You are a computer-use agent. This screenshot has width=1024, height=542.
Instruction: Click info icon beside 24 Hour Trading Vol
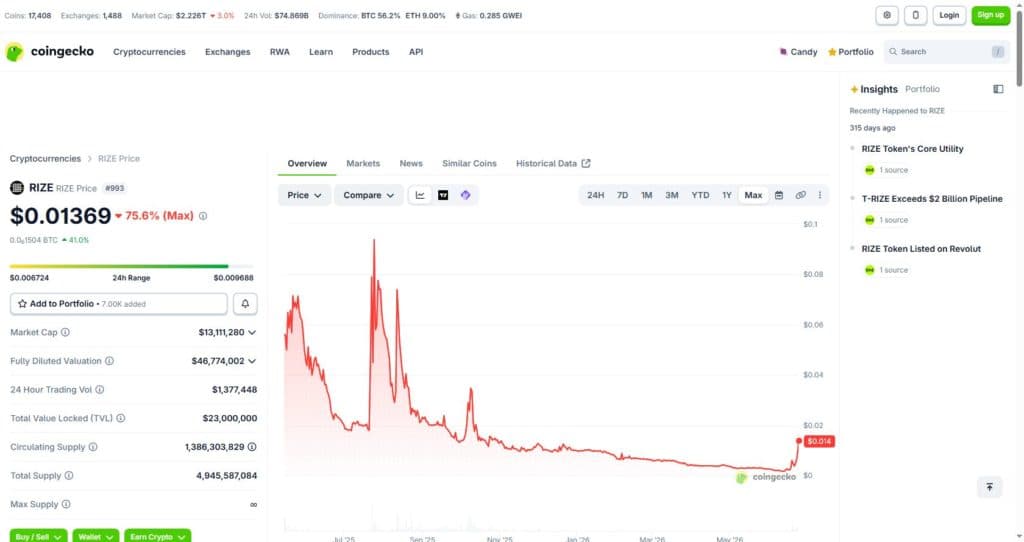pyautogui.click(x=99, y=390)
